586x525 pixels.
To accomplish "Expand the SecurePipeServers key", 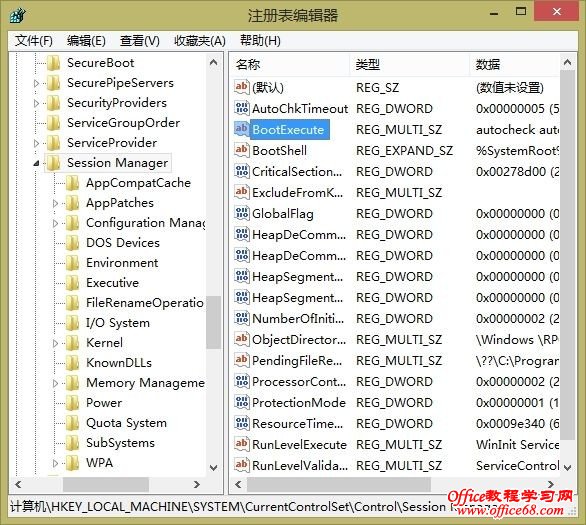I will pyautogui.click(x=36, y=83).
